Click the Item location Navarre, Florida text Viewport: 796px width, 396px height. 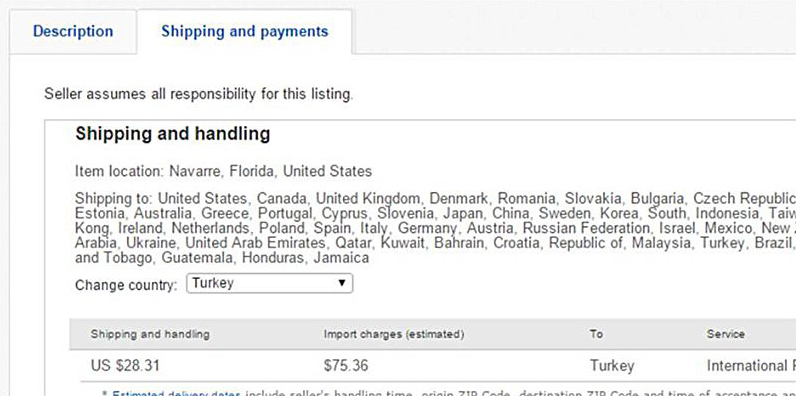pyautogui.click(x=223, y=171)
